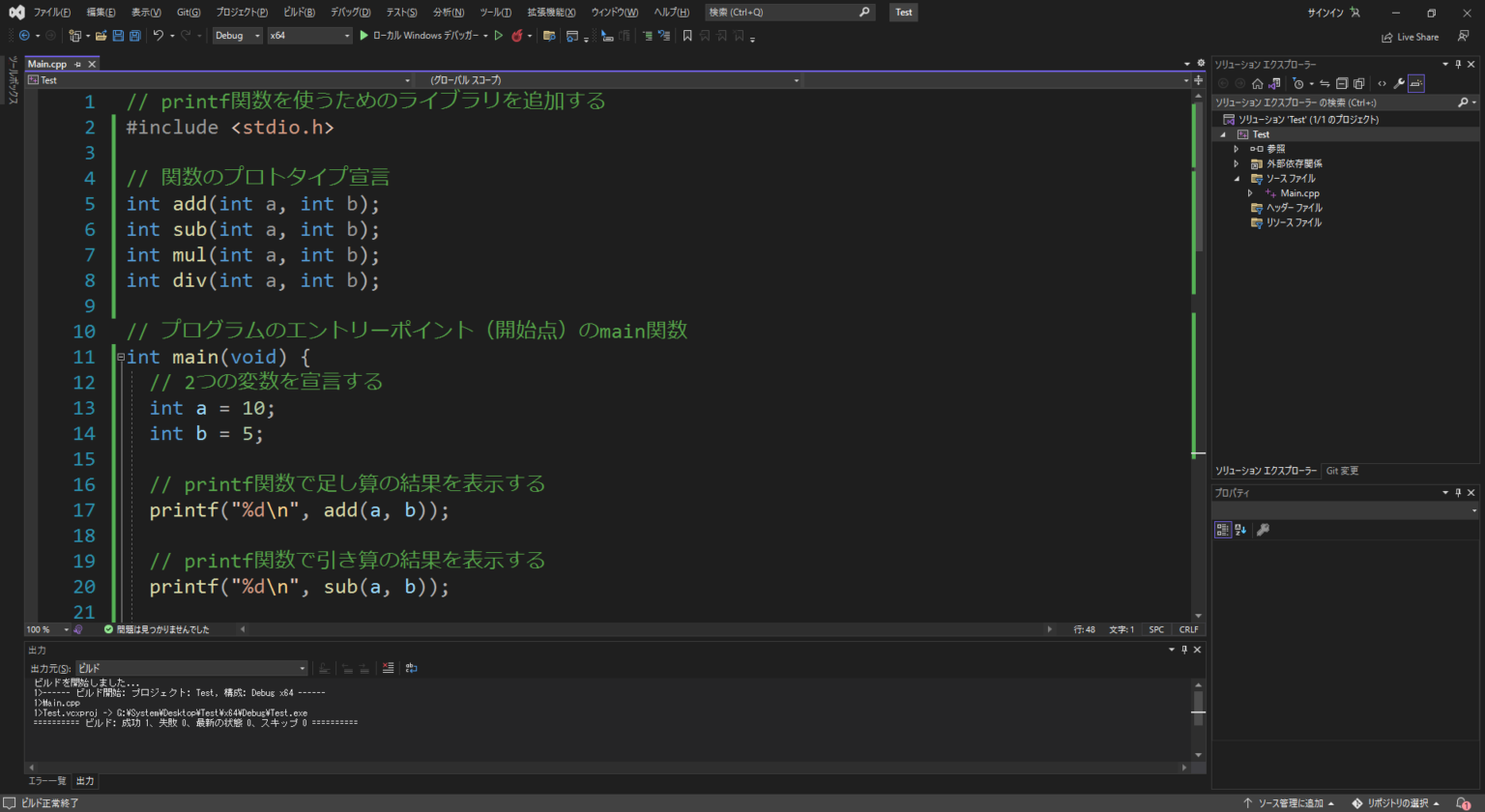Click Collapse All in Solution Explorer
Viewport: 1485px width, 812px height.
point(1342,84)
